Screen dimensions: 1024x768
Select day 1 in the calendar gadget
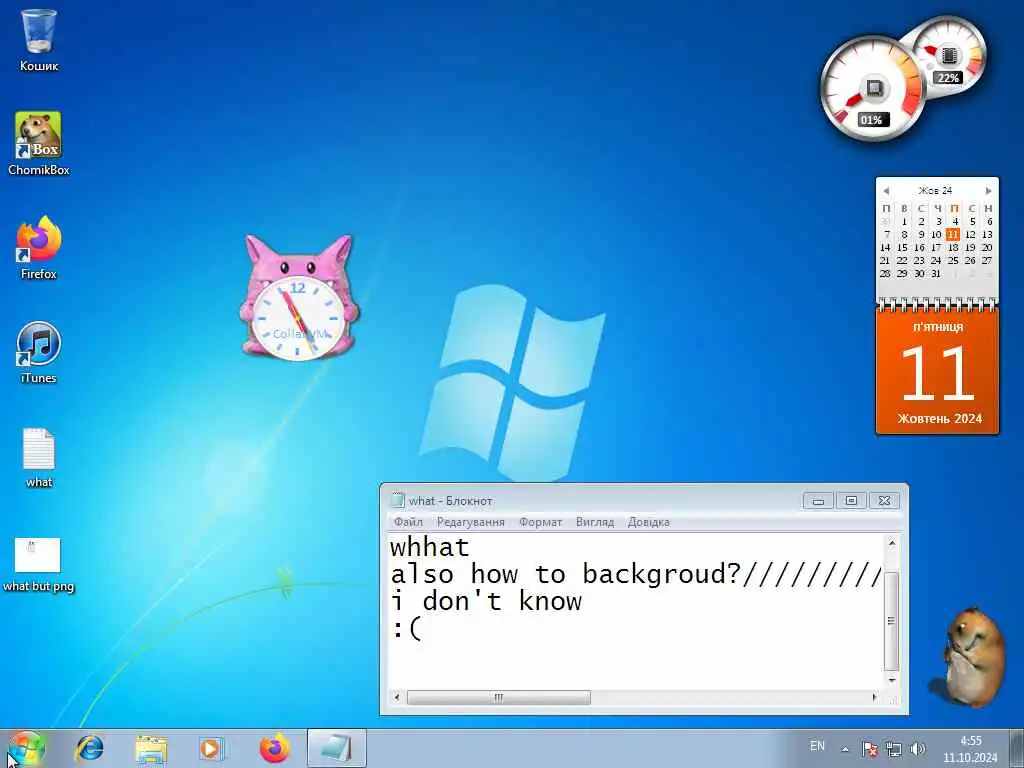904,221
